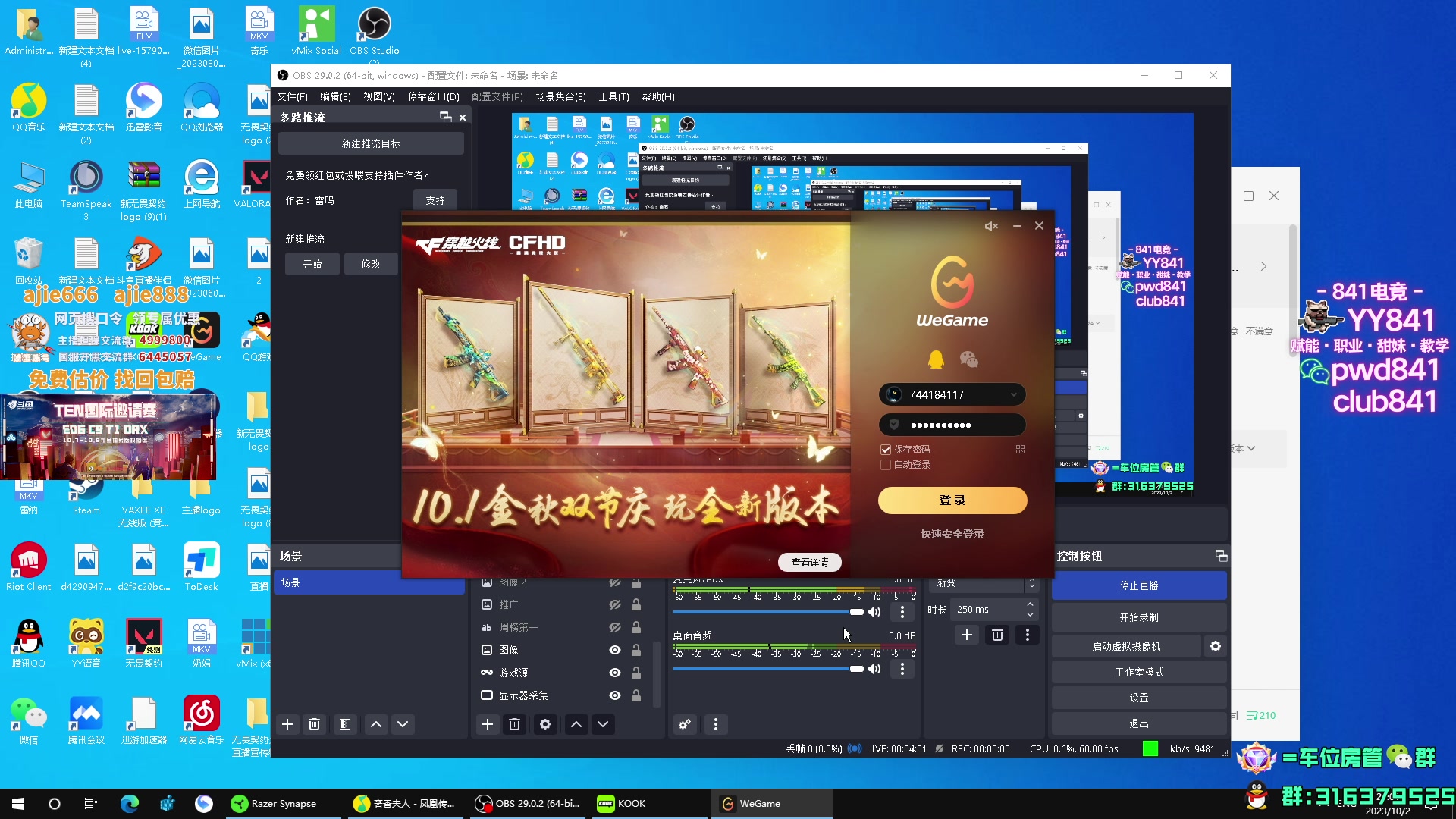Hide the 显示器采集 source
The height and width of the screenshot is (819, 1456).
point(615,695)
